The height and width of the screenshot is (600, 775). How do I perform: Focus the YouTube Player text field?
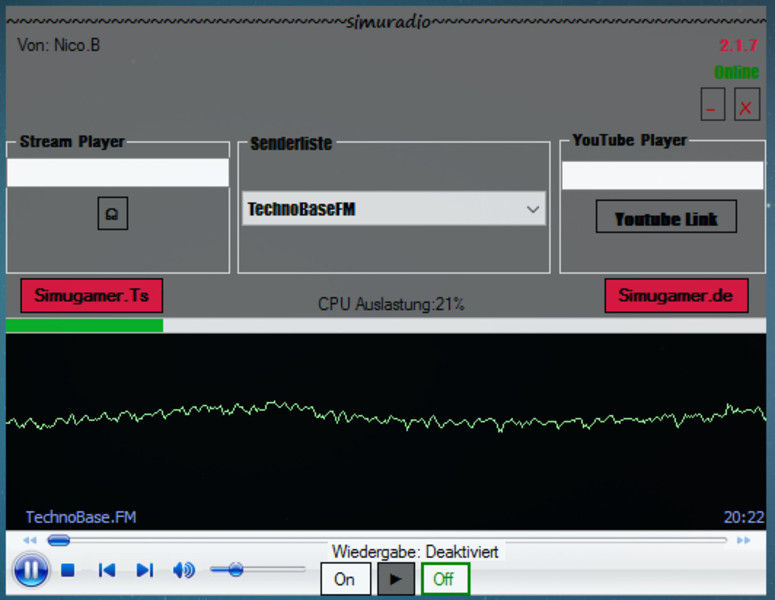click(662, 176)
